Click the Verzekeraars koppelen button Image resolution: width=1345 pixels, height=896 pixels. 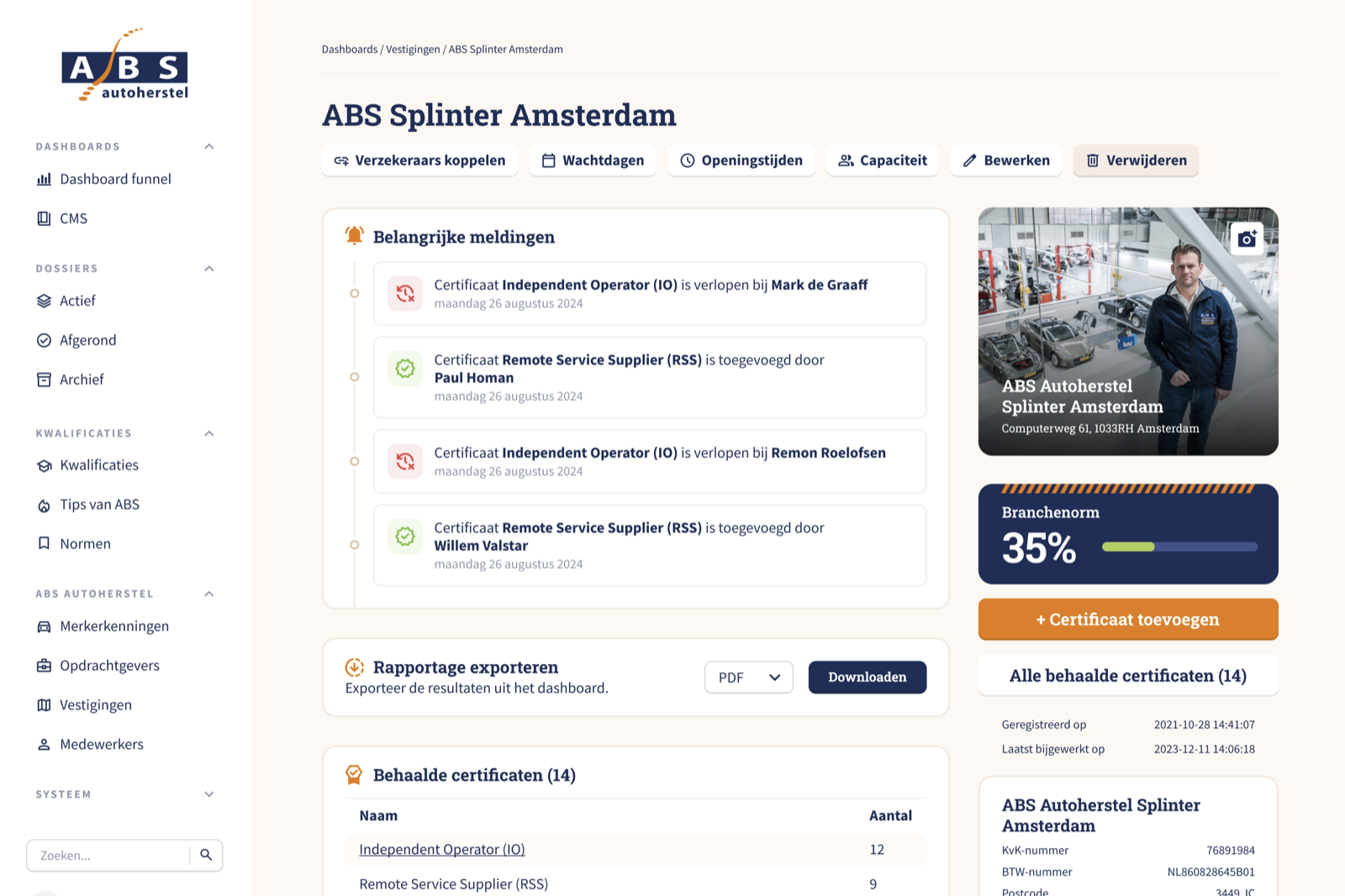pyautogui.click(x=419, y=161)
